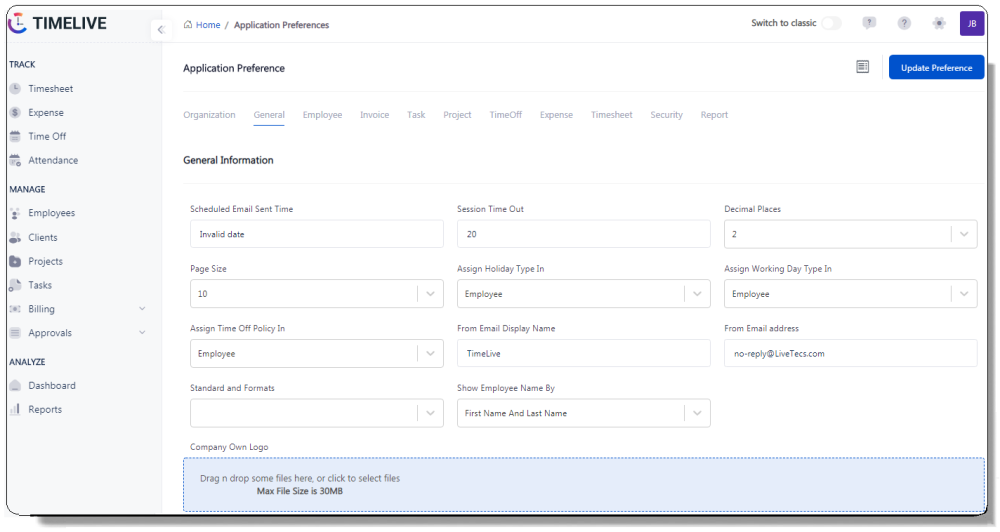Click the Timesheet clock icon
The height and width of the screenshot is (532, 1000).
point(15,89)
